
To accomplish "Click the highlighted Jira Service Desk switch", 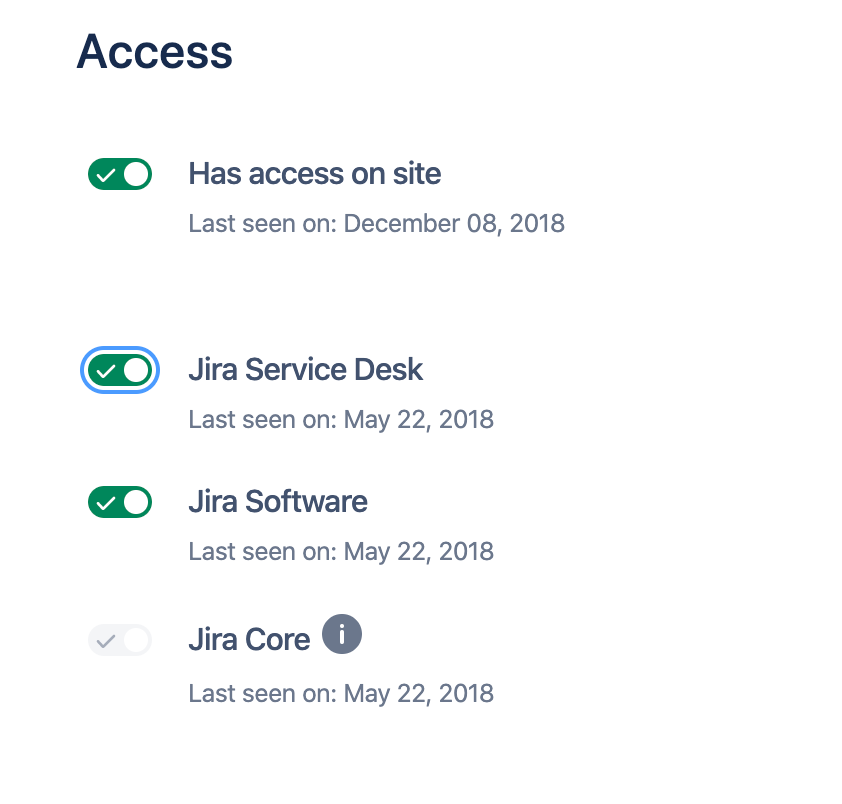I will coord(120,370).
